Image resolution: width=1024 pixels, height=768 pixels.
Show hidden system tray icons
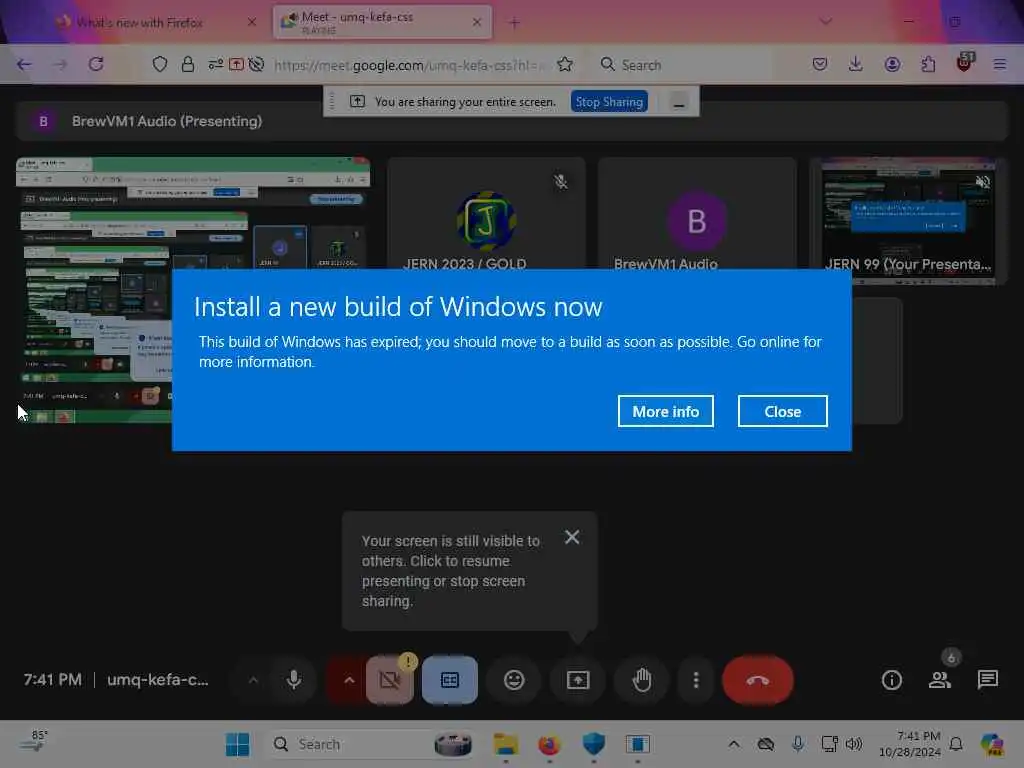(734, 744)
